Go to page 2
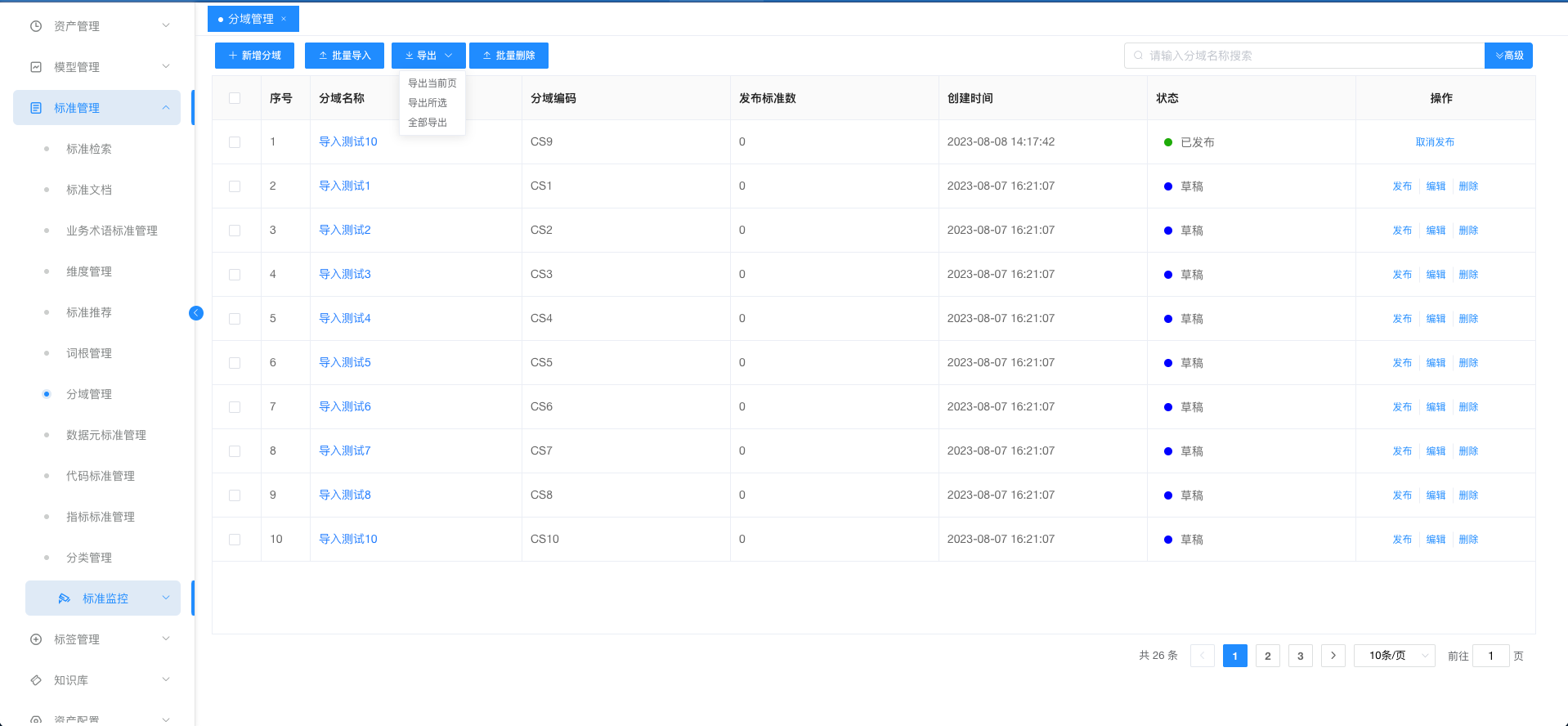Viewport: 1568px width, 726px height. point(1268,656)
